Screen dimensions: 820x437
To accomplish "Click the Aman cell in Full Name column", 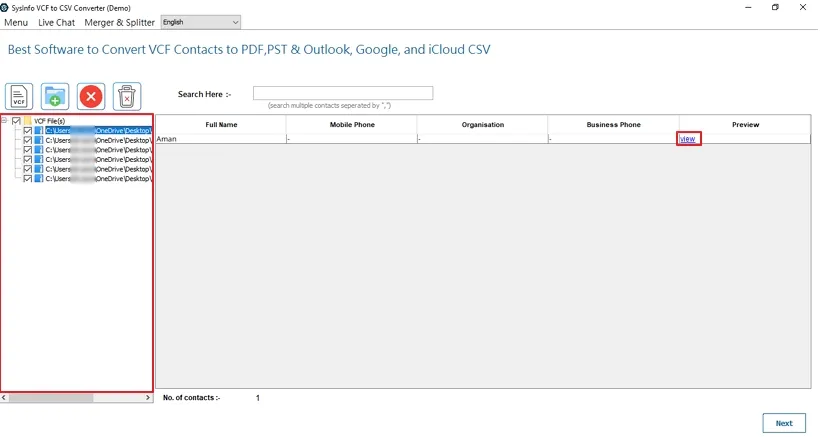I will (221, 139).
